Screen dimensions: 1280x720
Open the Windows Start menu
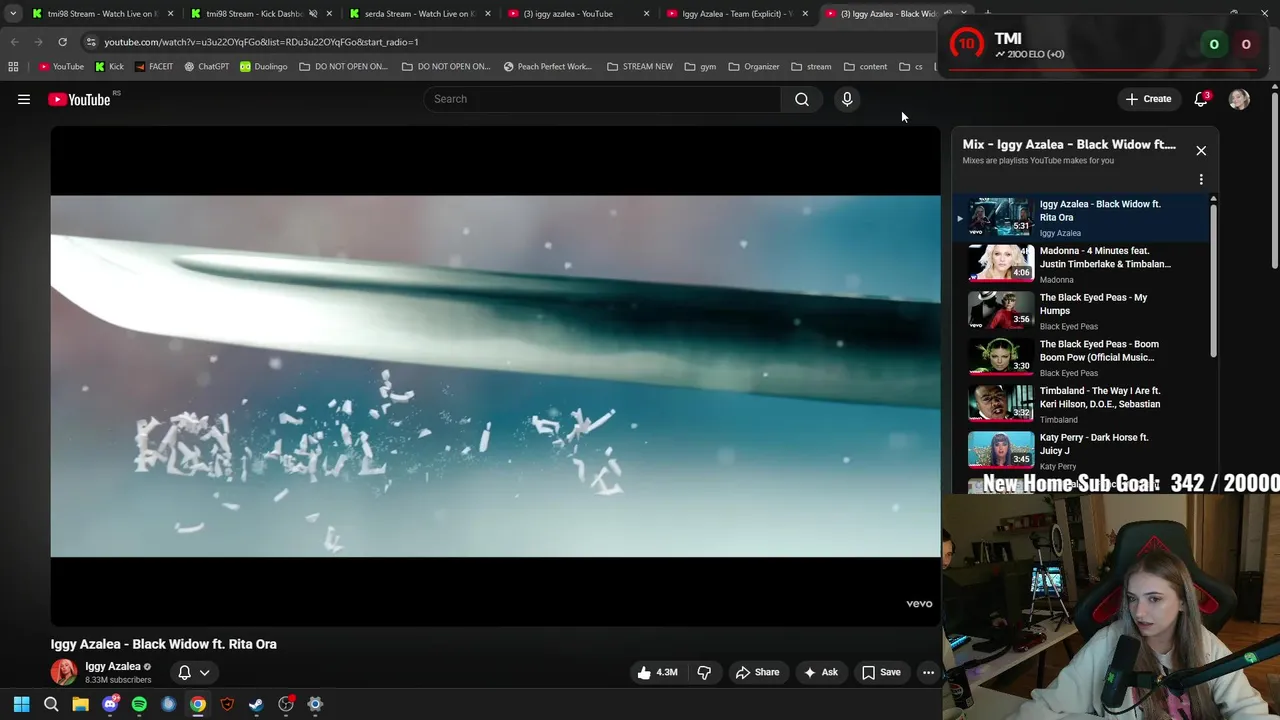coord(21,704)
